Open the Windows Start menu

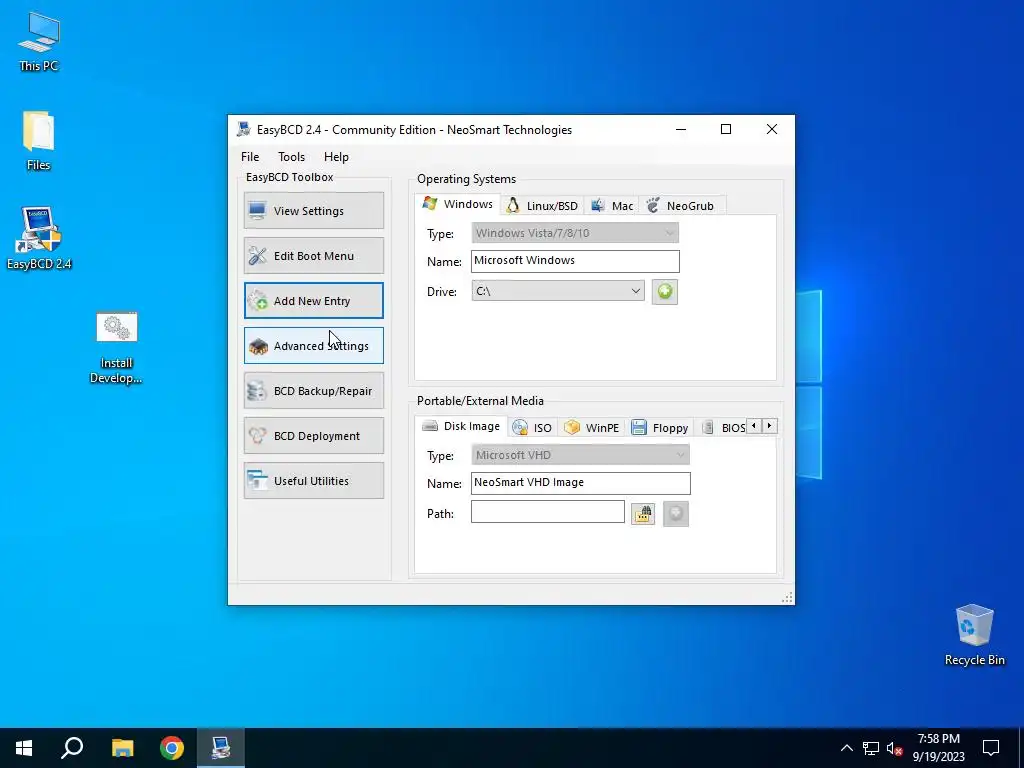click(24, 748)
